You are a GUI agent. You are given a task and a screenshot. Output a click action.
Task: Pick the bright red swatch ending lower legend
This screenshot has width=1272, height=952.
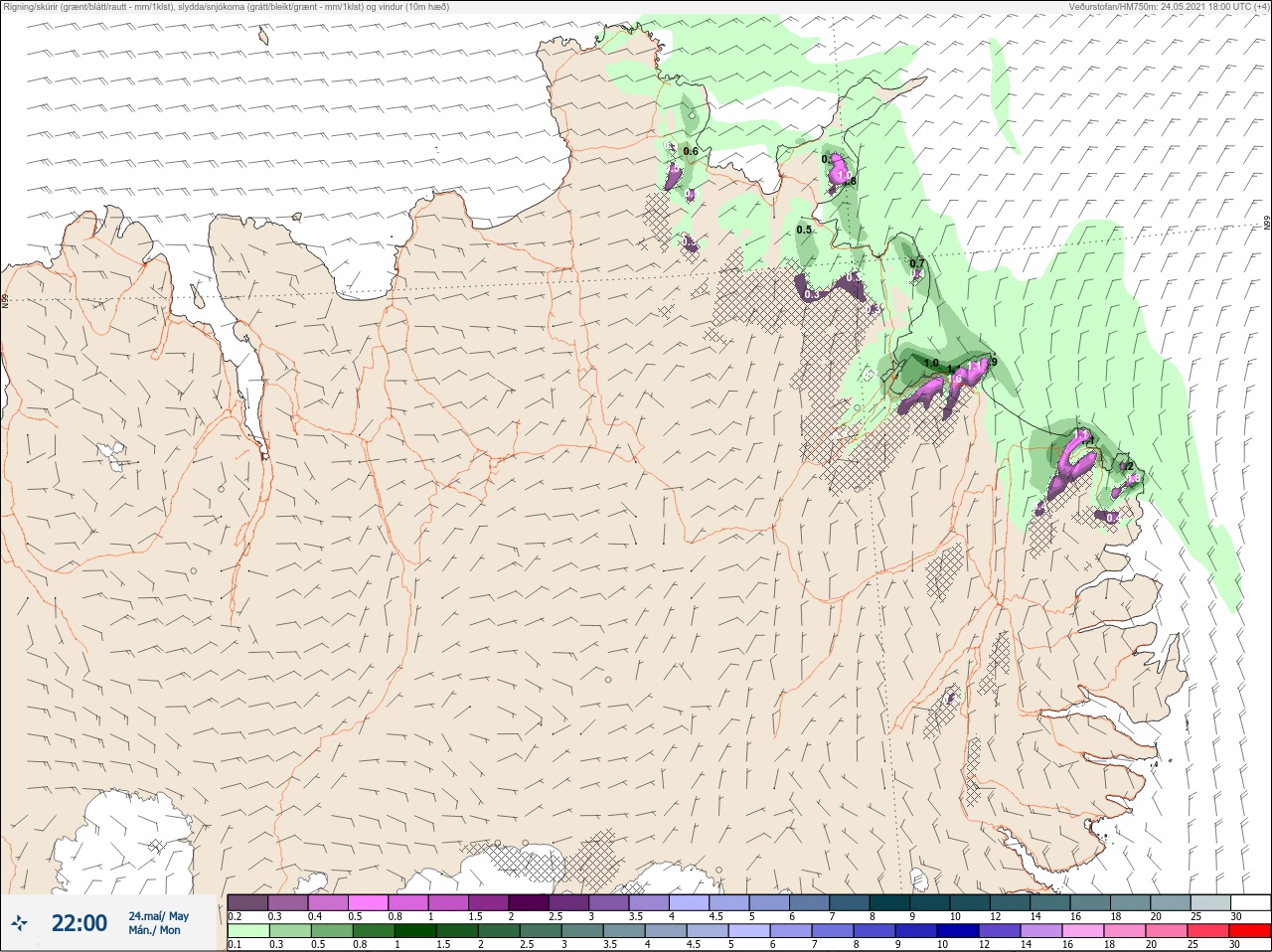point(1251,931)
